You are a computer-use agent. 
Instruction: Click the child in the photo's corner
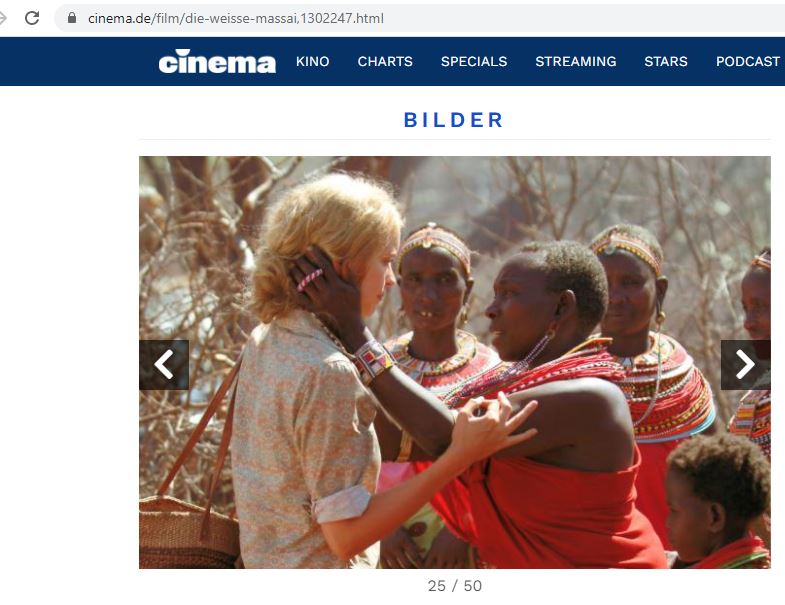717,503
